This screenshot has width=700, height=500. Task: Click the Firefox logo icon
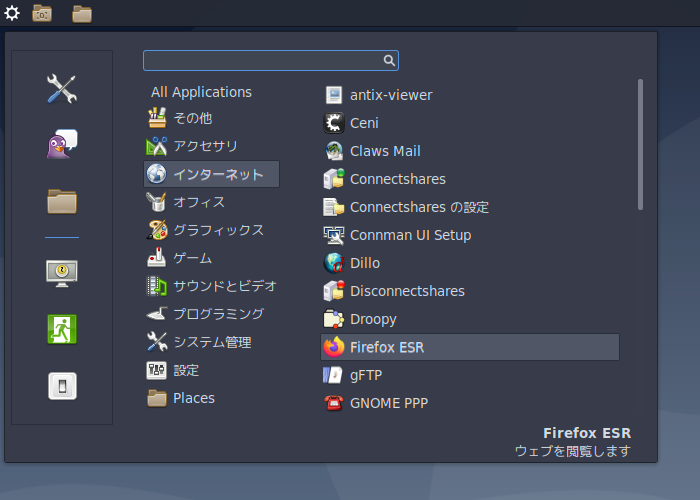(x=333, y=347)
